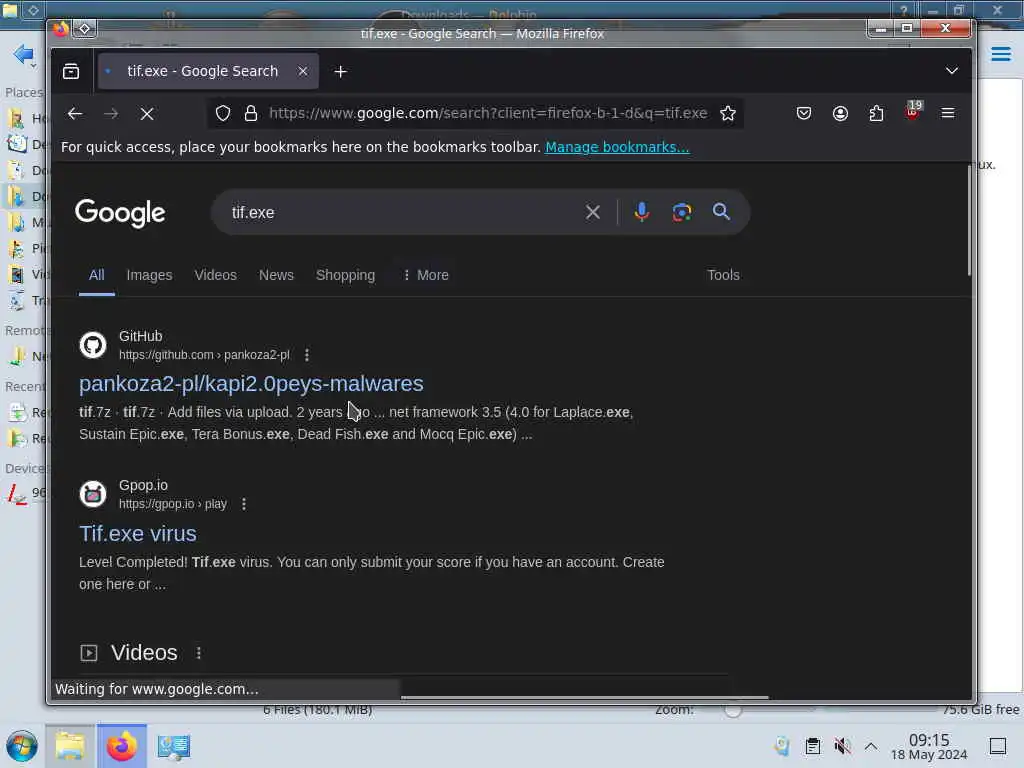Switch to Images results tab
This screenshot has width=1024, height=768.
[x=150, y=275]
